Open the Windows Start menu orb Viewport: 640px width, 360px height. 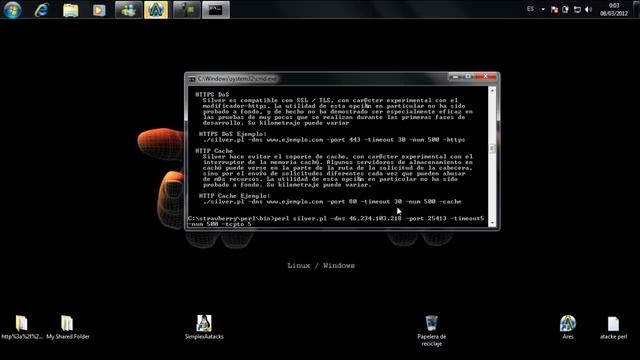12,9
